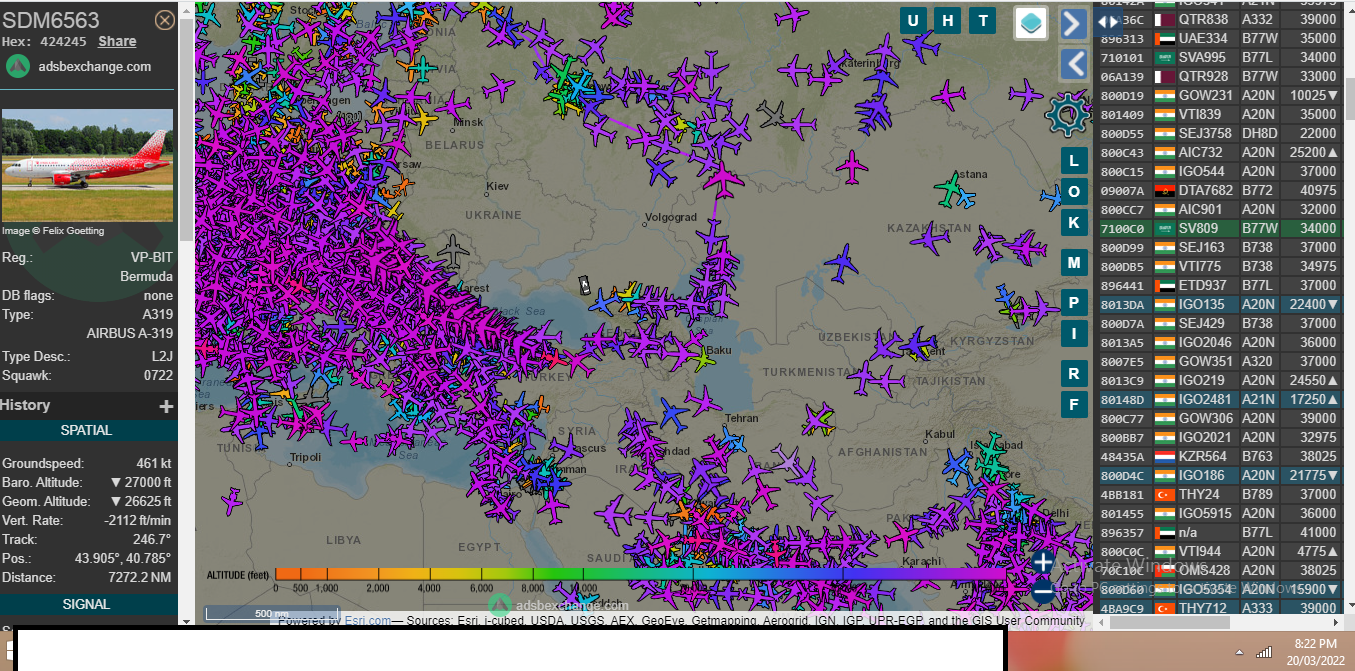Select the IGO186 row in the table
The height and width of the screenshot is (671, 1355).
click(x=1219, y=475)
